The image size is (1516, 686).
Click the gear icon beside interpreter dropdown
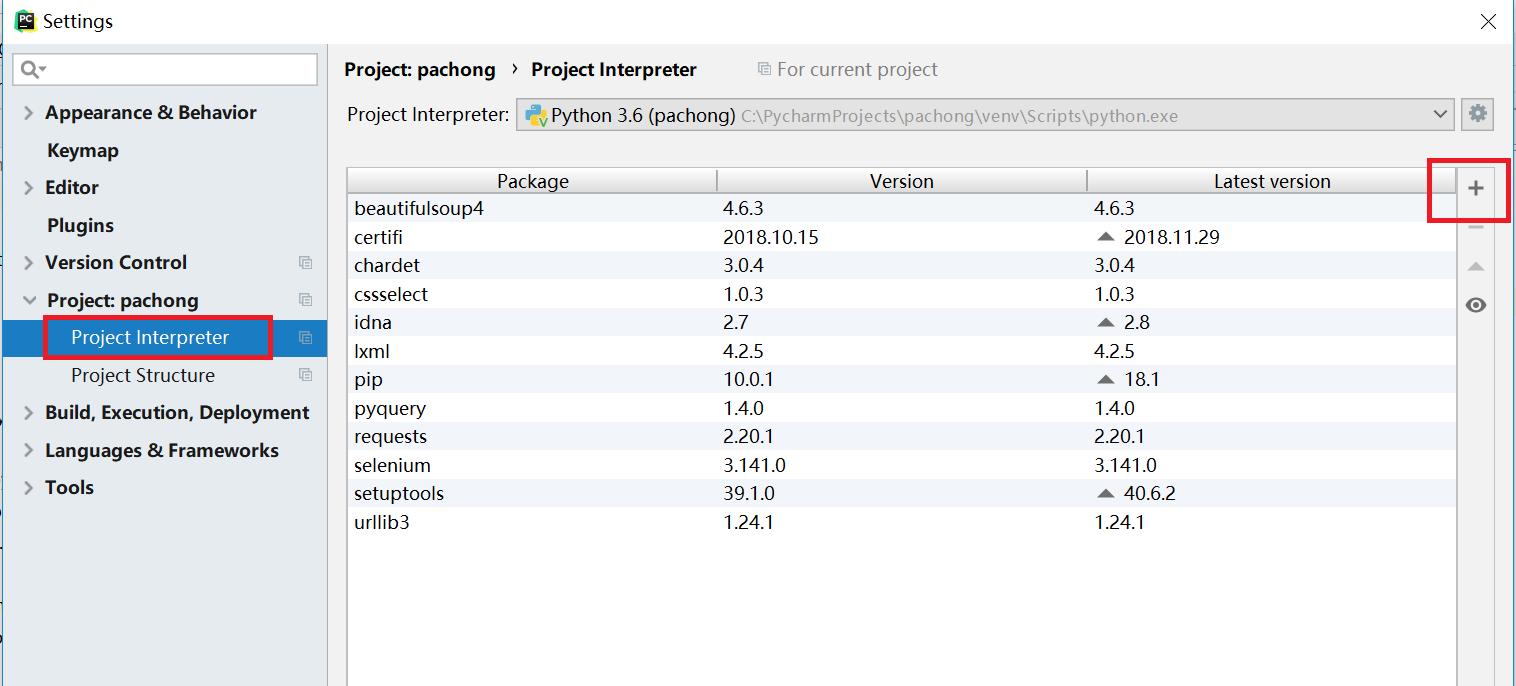point(1477,114)
